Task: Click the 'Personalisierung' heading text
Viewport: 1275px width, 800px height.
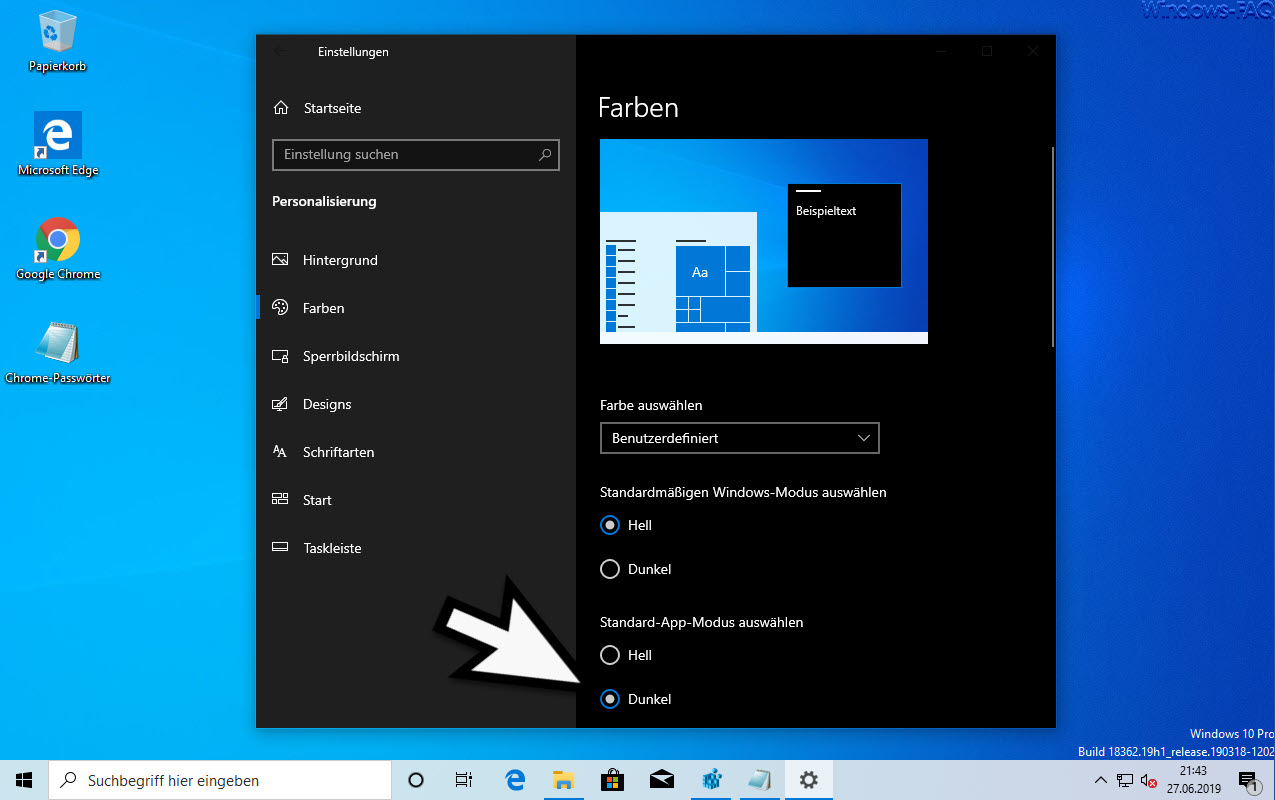Action: coord(324,201)
